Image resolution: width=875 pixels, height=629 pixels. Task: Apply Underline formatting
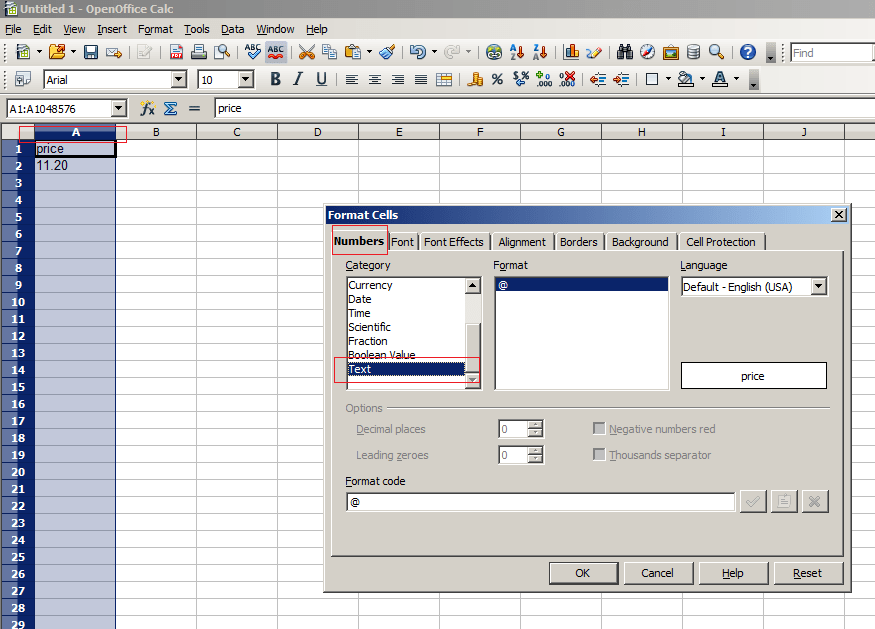pyautogui.click(x=321, y=79)
